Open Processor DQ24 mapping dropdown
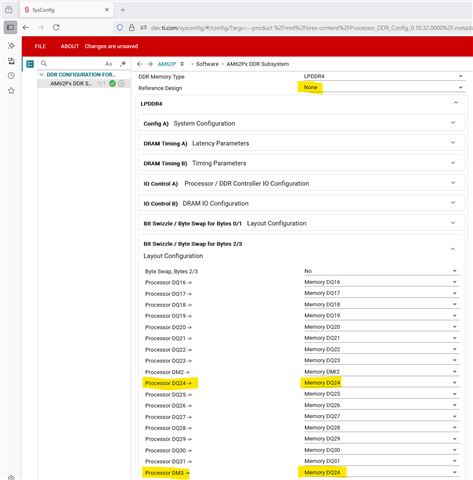Screen dimensions: 473x480 (x=382, y=383)
